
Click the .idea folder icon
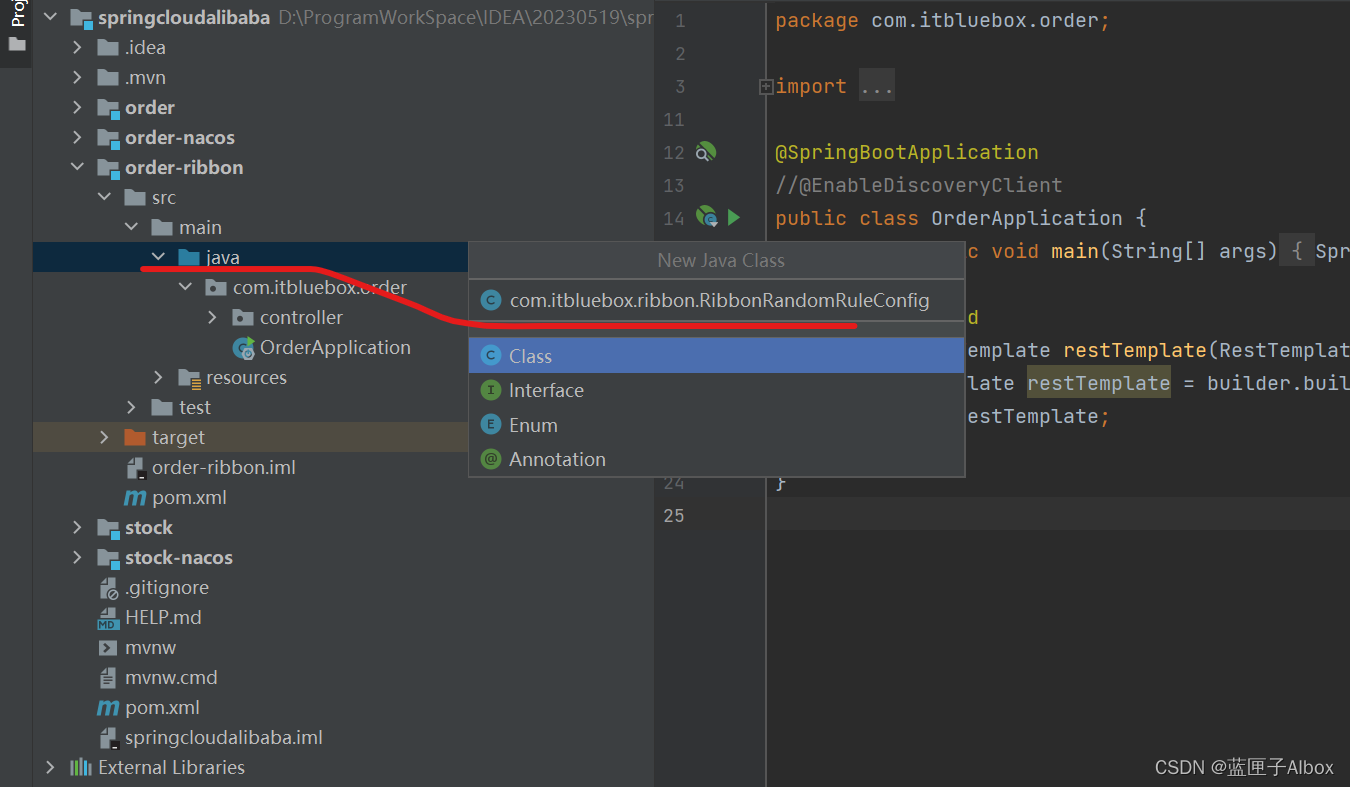point(108,48)
